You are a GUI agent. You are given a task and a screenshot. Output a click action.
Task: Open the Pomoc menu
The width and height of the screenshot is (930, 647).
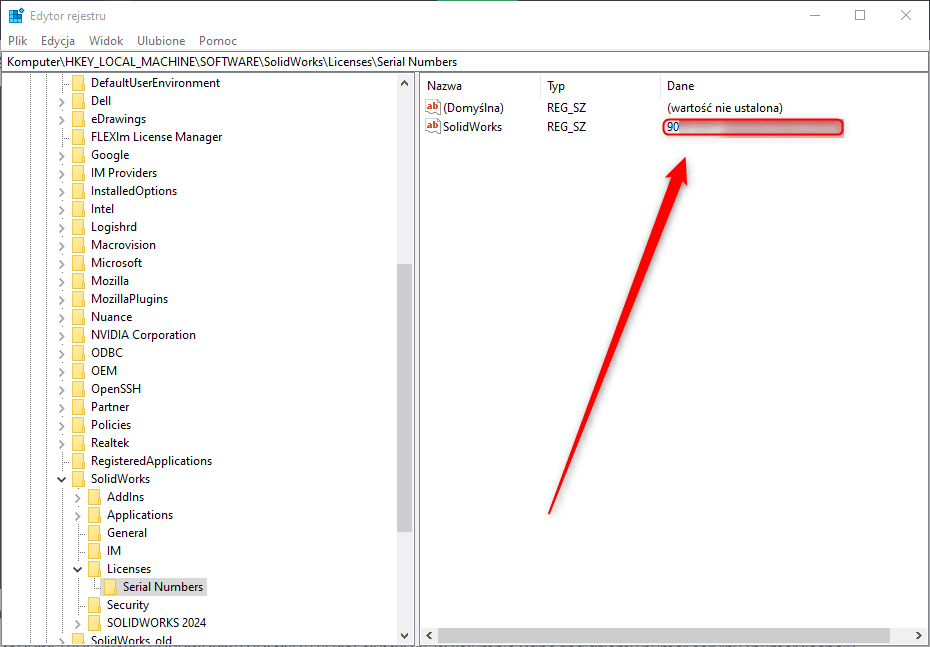click(x=218, y=41)
